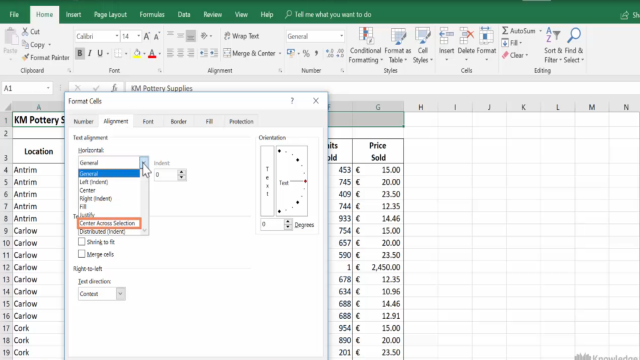
Task: Apply the red font color A
Action: [x=152, y=53]
